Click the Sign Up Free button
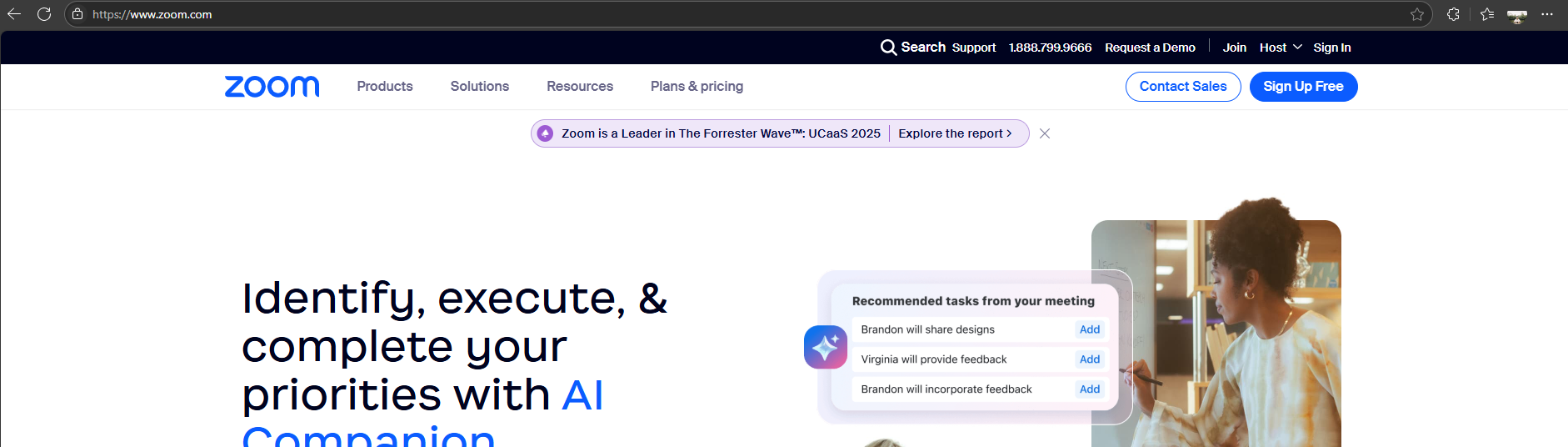The height and width of the screenshot is (447, 1568). click(1303, 87)
